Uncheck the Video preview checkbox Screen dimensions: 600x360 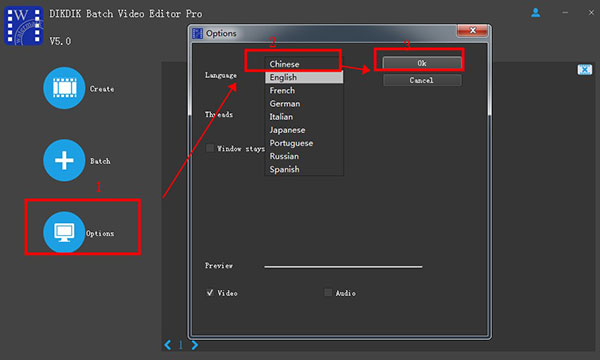(210, 293)
